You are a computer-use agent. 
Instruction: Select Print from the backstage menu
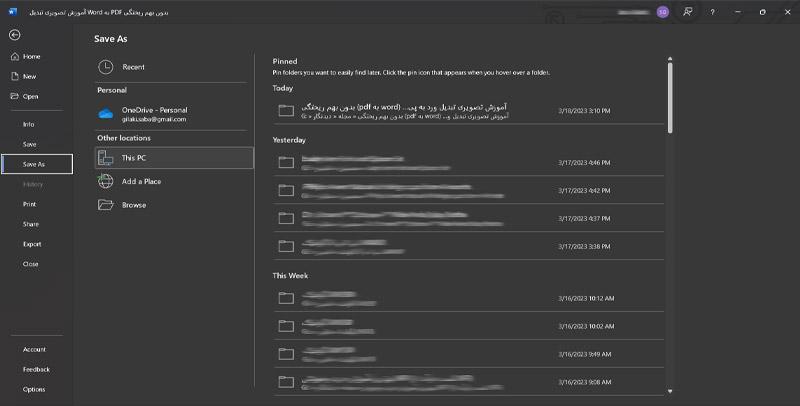coord(30,204)
